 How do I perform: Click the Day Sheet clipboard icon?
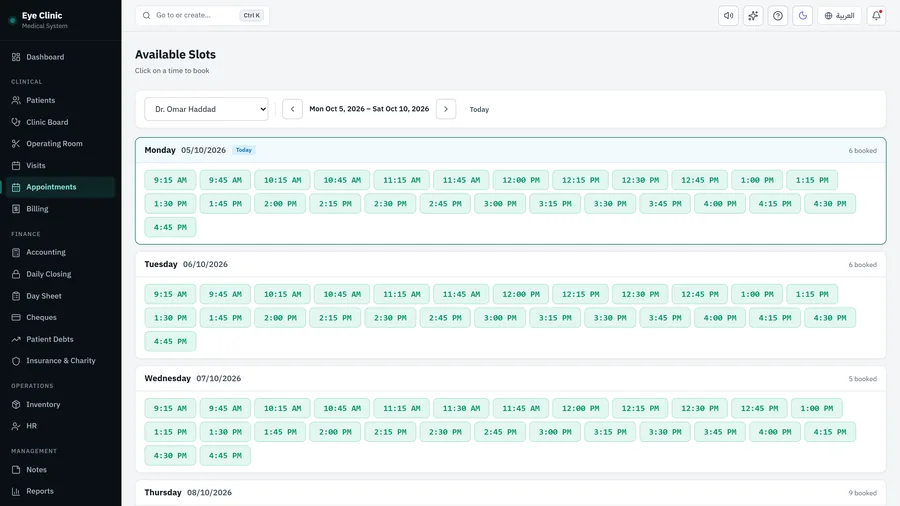(16, 296)
